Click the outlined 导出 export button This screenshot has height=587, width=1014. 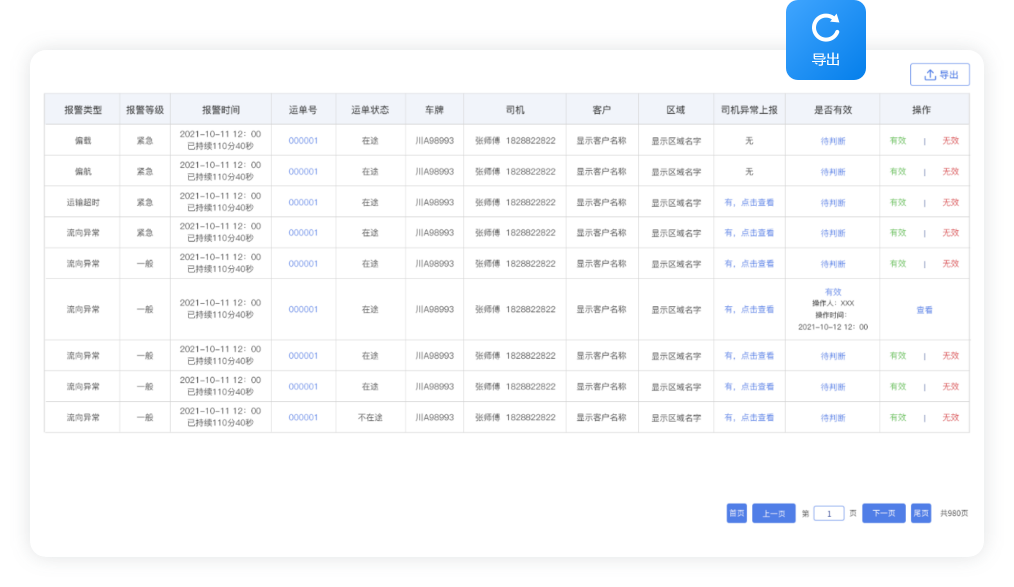pos(939,75)
